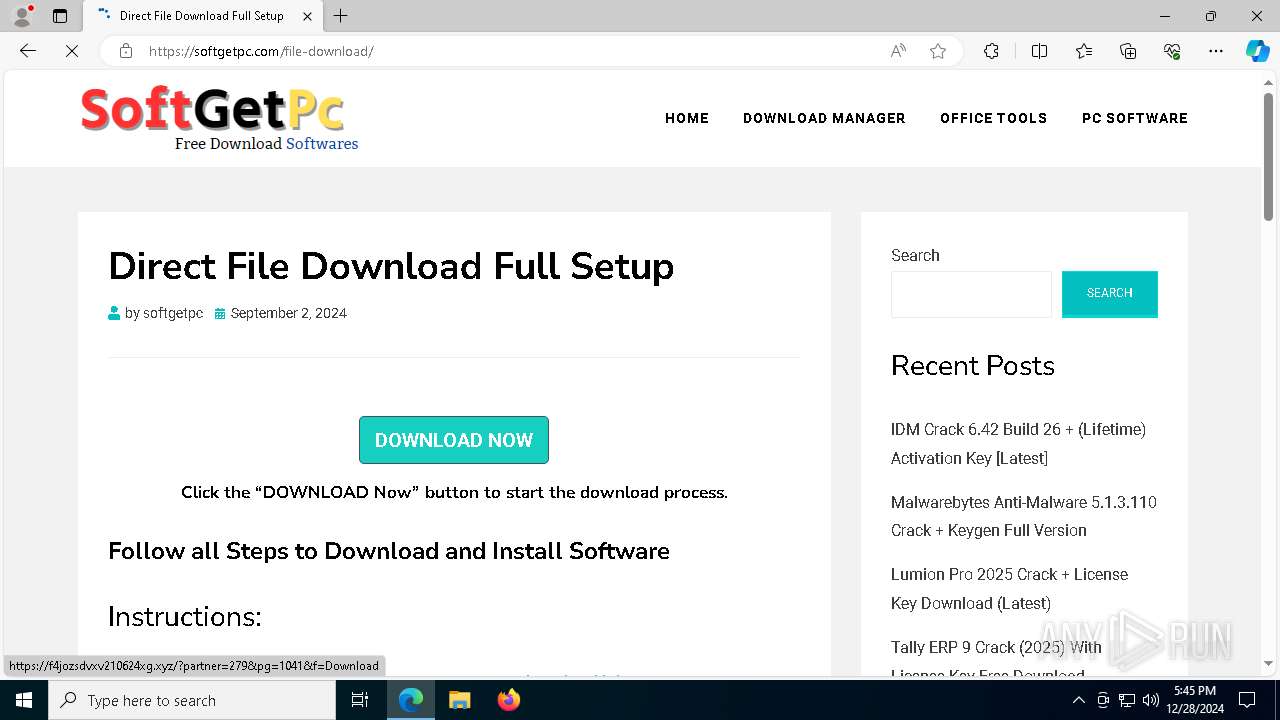Open a new browser tab
1280x720 pixels.
click(x=341, y=16)
